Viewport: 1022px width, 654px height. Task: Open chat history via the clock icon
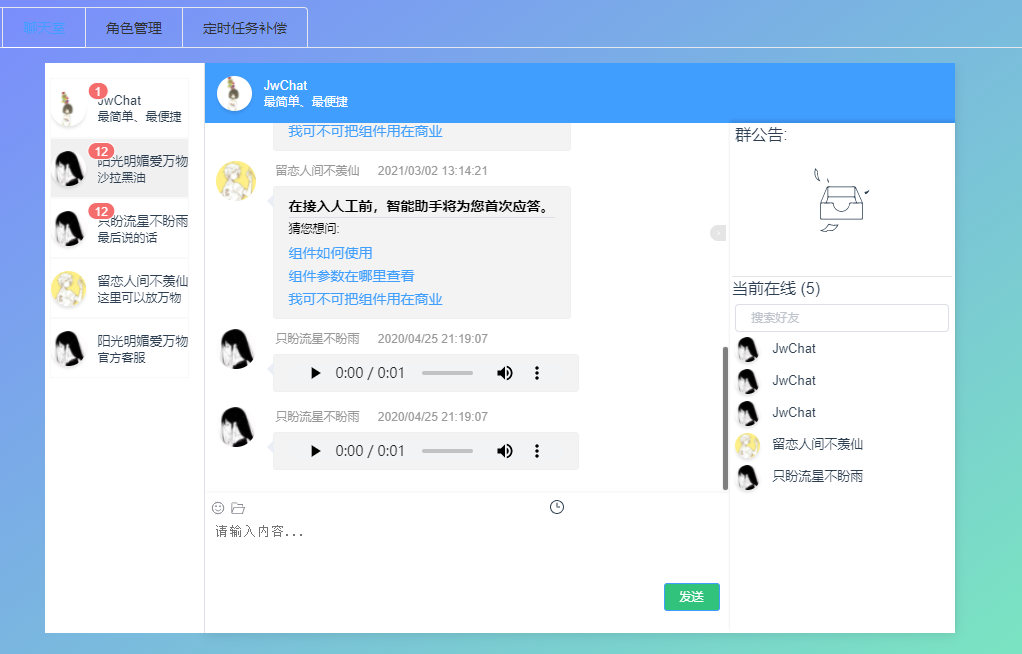coord(557,507)
